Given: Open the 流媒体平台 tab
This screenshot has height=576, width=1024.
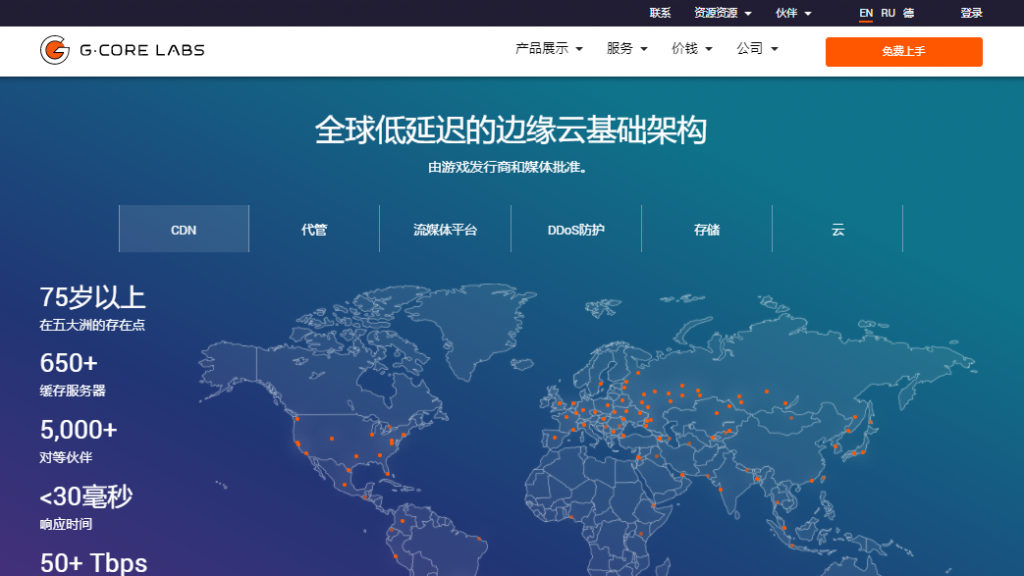Looking at the screenshot, I should [x=445, y=229].
